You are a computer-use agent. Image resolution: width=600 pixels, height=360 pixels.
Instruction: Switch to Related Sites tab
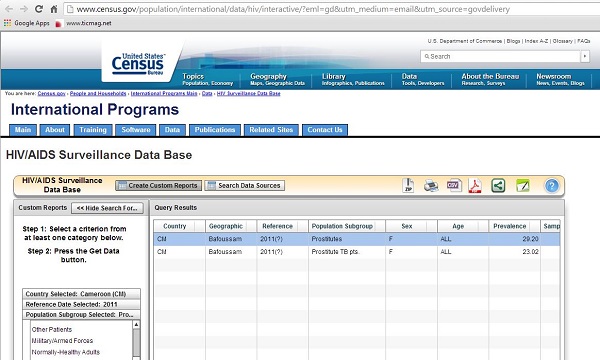tap(271, 130)
